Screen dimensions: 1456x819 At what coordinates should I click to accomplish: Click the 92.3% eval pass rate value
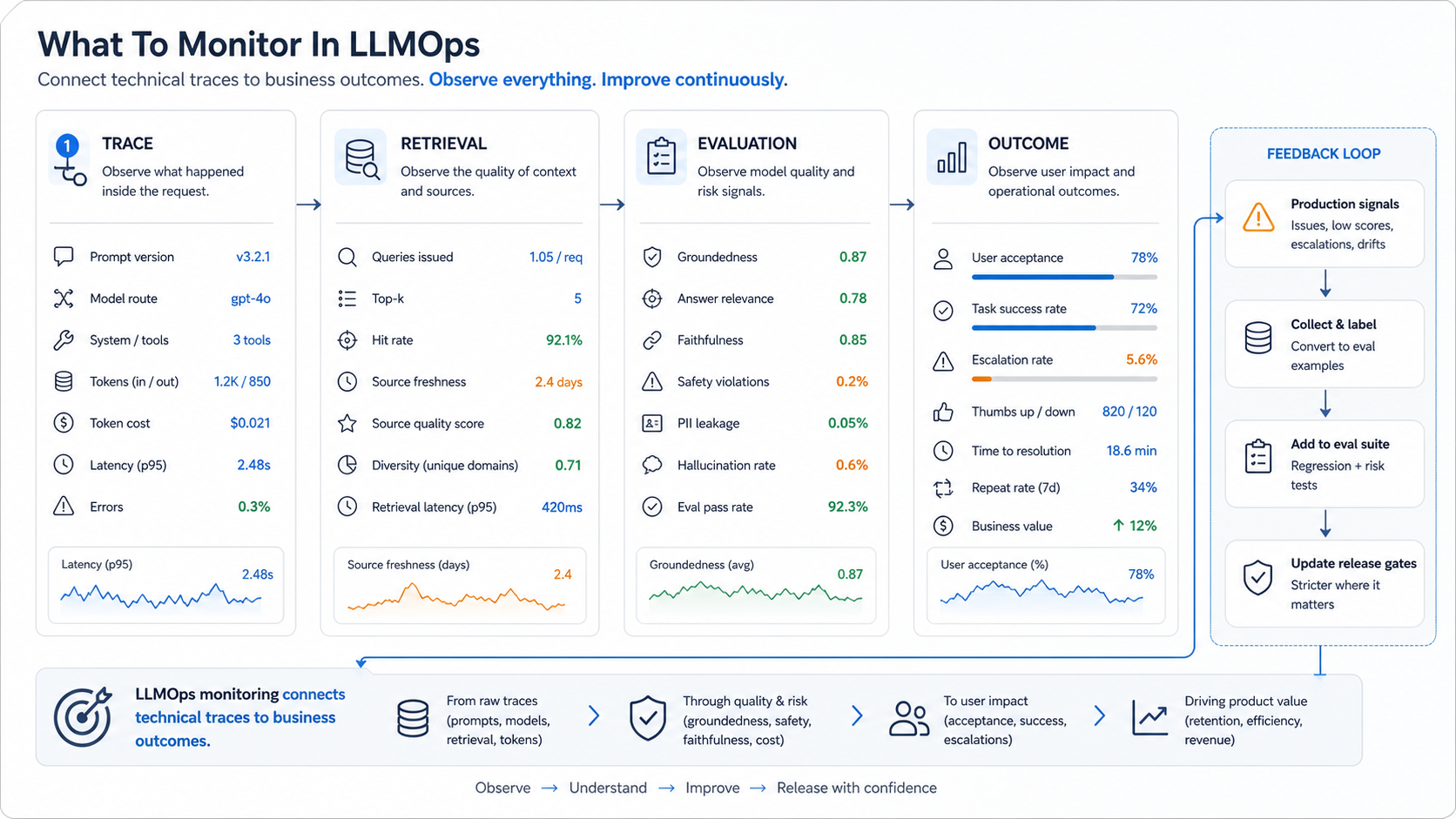click(847, 507)
